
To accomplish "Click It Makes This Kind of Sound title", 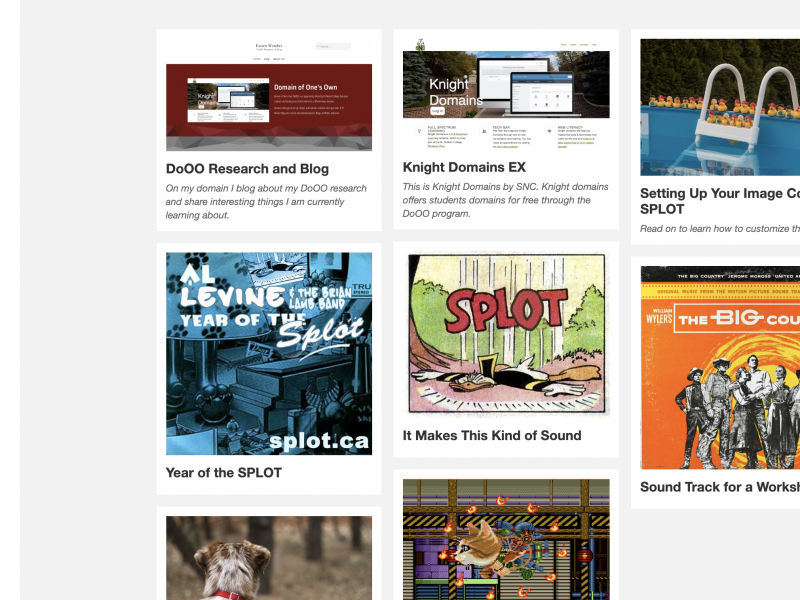I will (492, 436).
